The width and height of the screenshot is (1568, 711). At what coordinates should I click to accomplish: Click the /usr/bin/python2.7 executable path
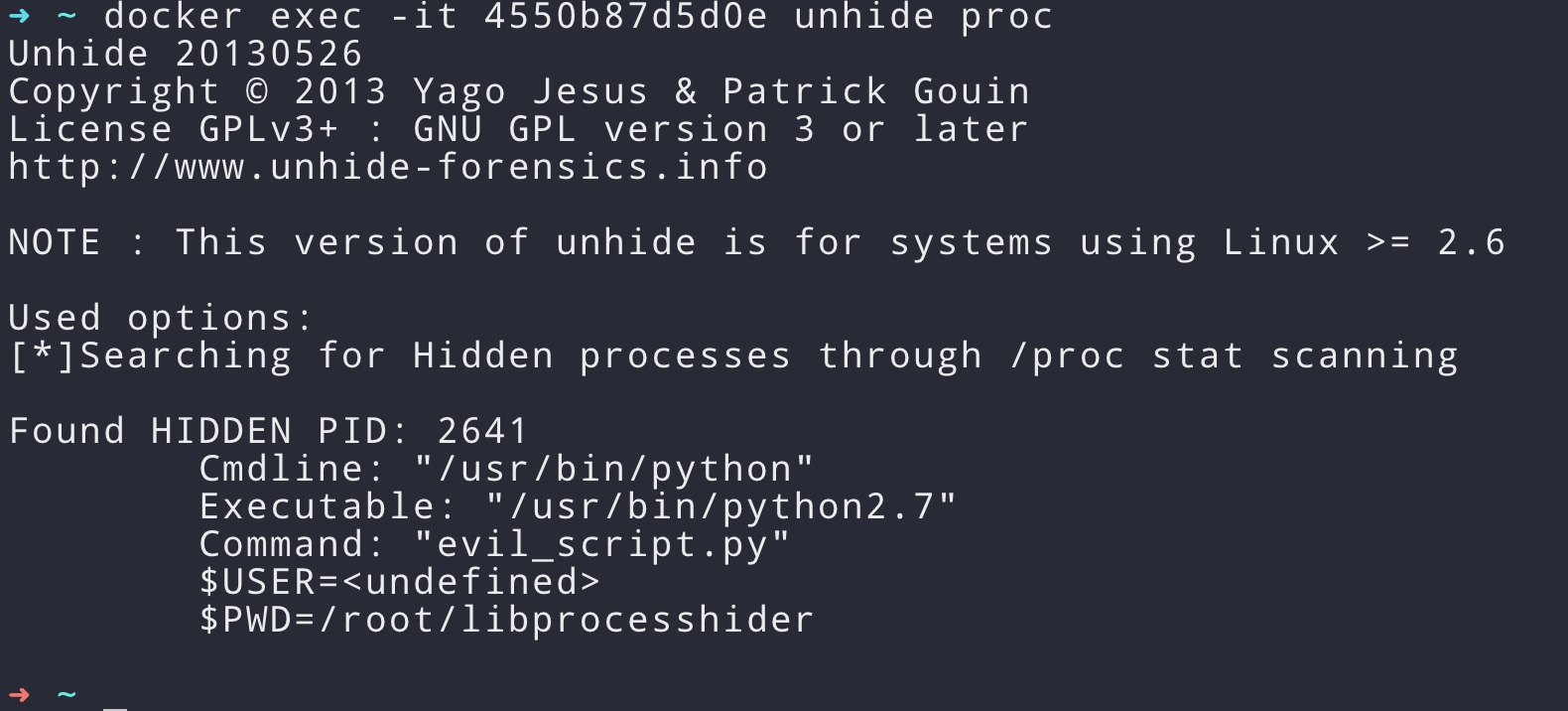pos(721,507)
